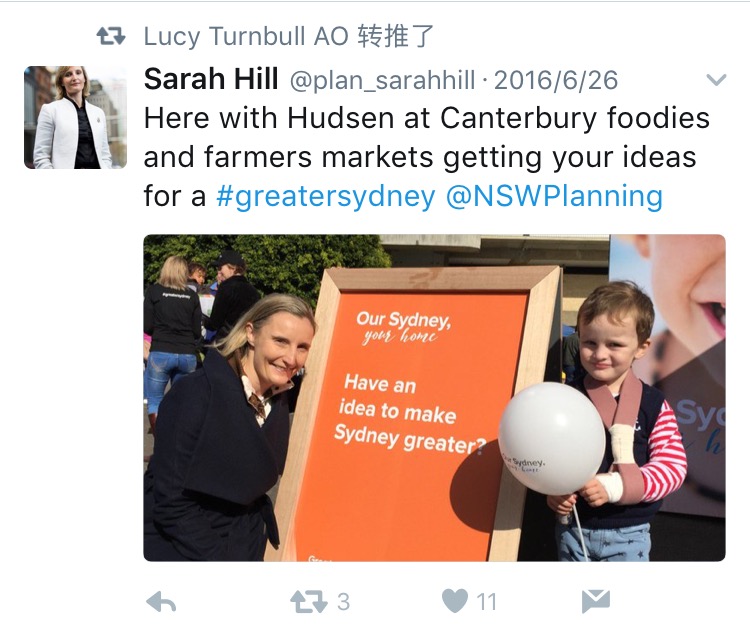Viewport: 750px width, 633px height.
Task: Open the tweet date 2016/6/26
Action: click(x=556, y=80)
